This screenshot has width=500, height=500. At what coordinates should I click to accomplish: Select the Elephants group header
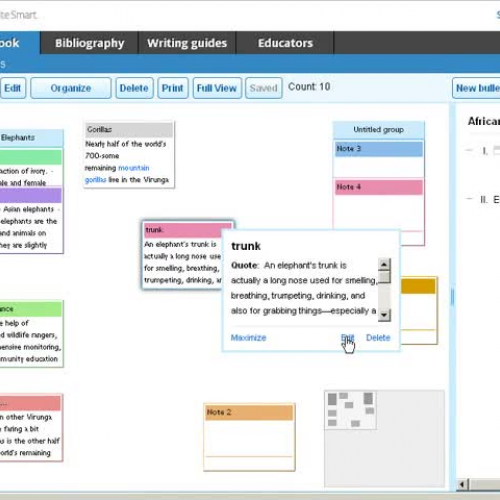(31, 138)
